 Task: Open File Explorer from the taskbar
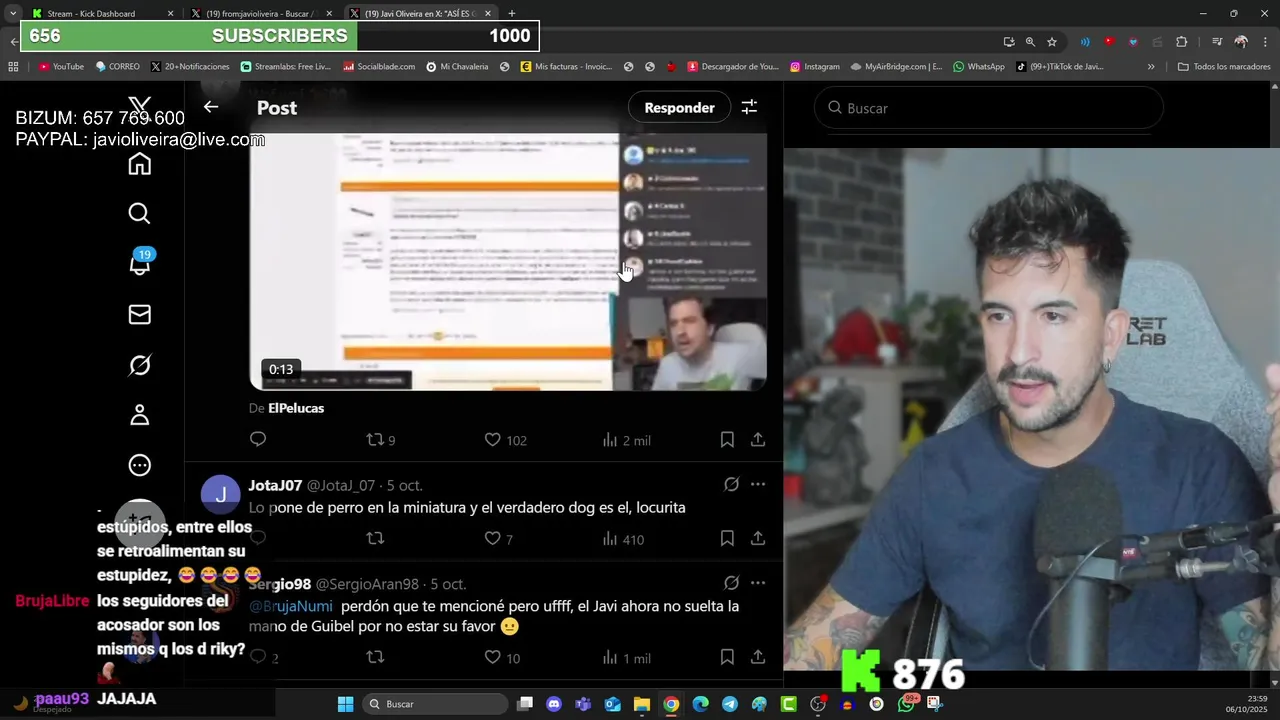click(x=642, y=704)
